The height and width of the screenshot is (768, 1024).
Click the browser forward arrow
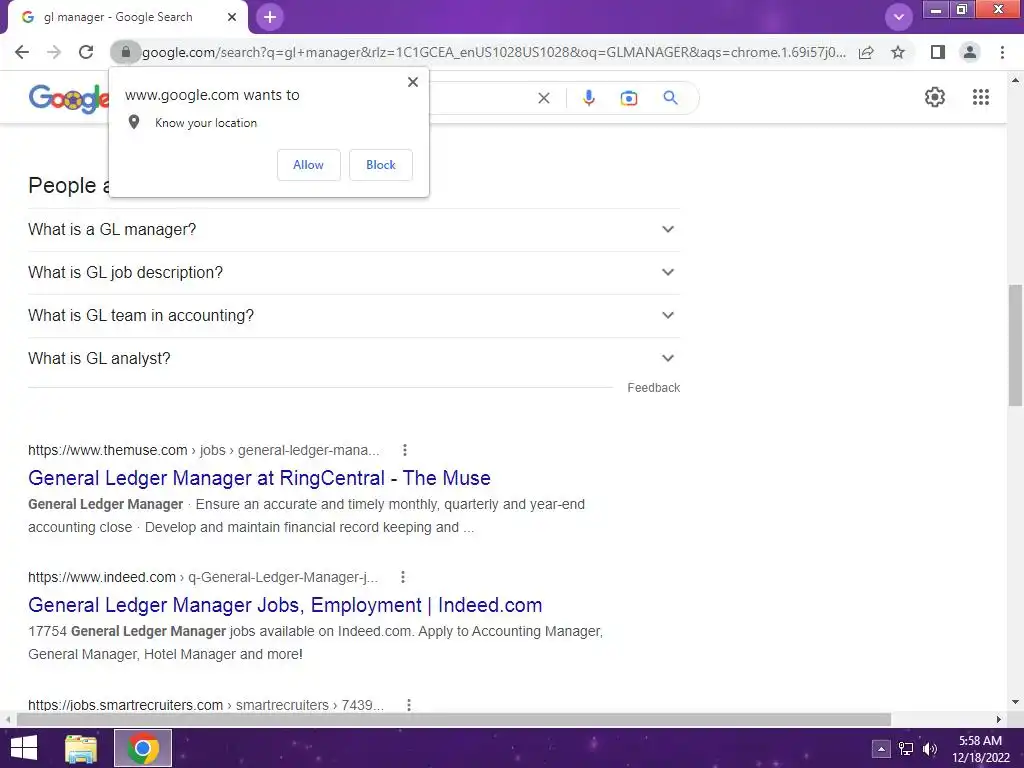[x=54, y=52]
